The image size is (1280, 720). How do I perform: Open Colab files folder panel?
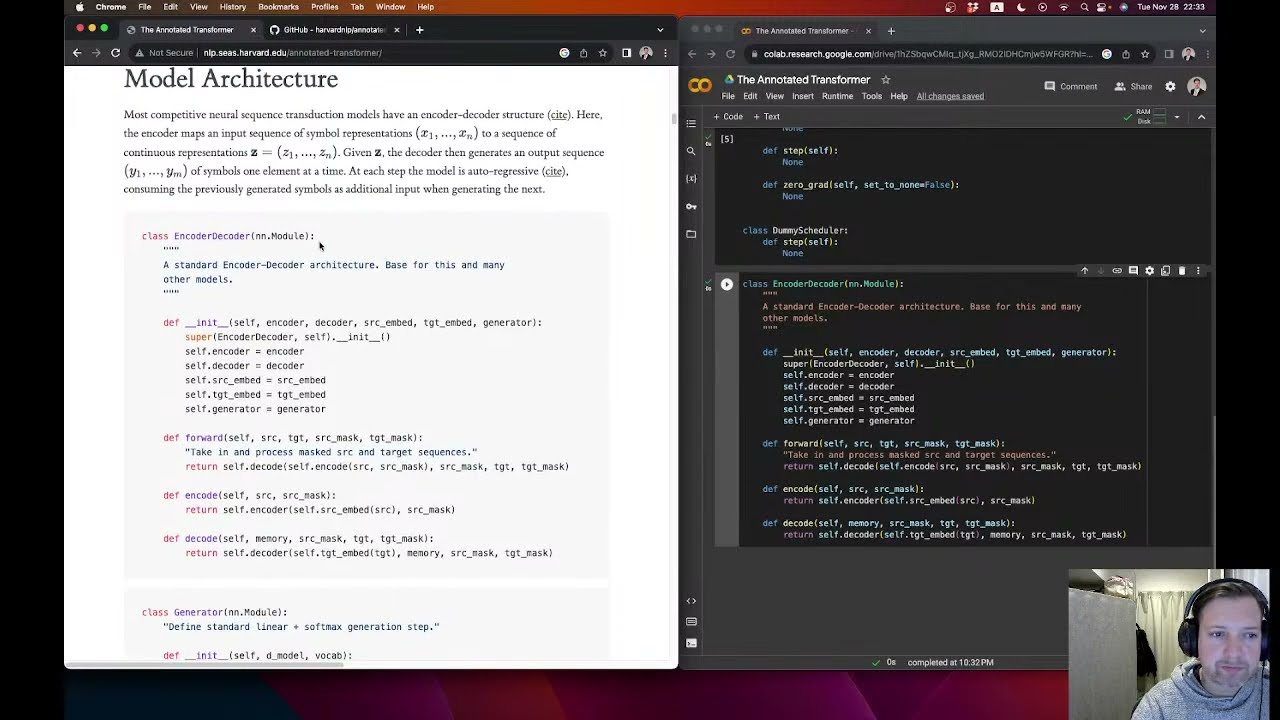tap(691, 234)
